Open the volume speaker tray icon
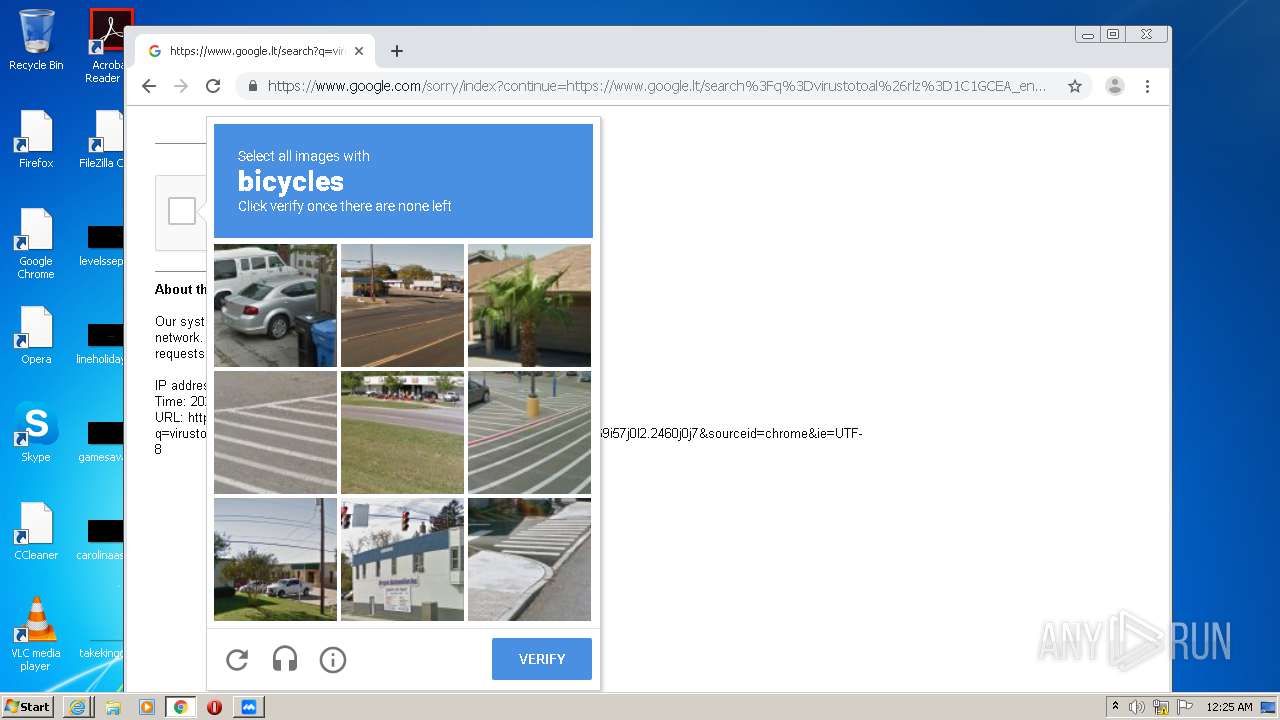 tap(1137, 707)
